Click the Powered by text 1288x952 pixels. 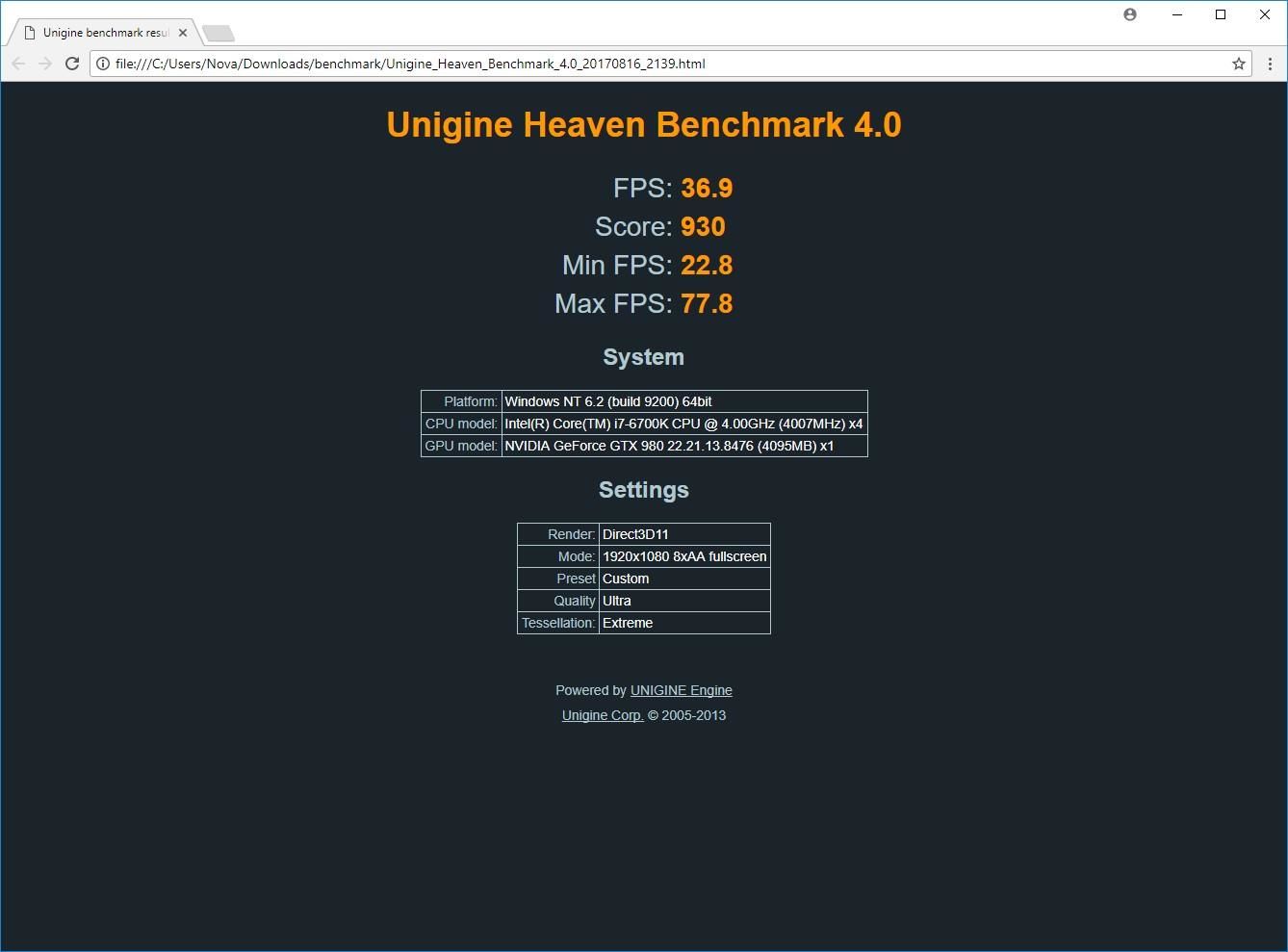tap(591, 690)
